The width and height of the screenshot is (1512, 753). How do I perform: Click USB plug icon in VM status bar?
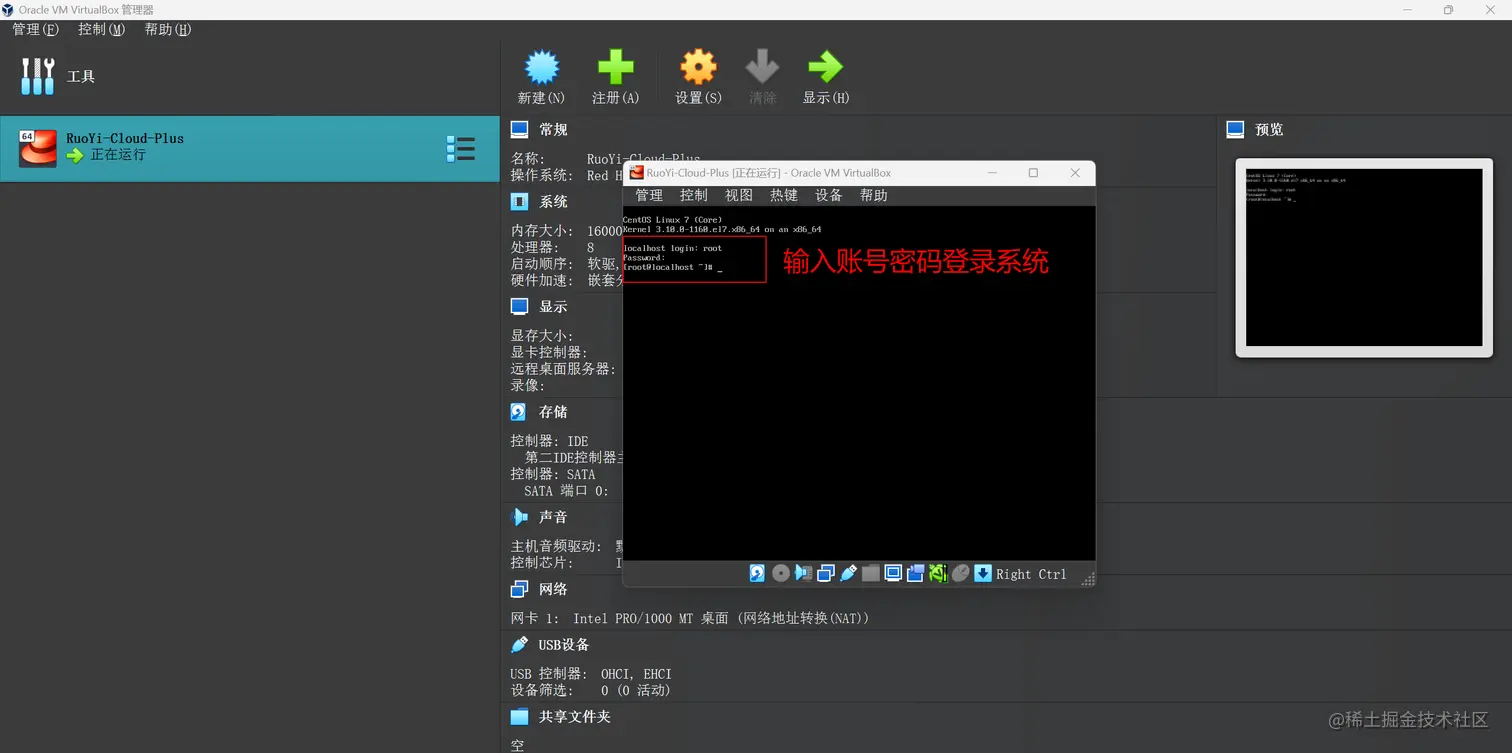click(x=848, y=573)
